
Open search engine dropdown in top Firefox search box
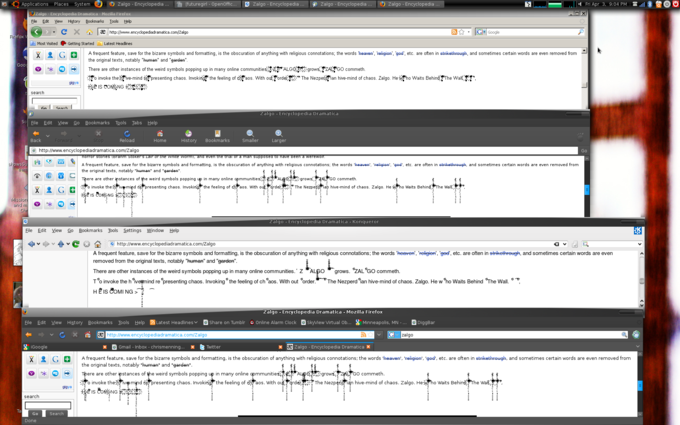pyautogui.click(x=484, y=32)
